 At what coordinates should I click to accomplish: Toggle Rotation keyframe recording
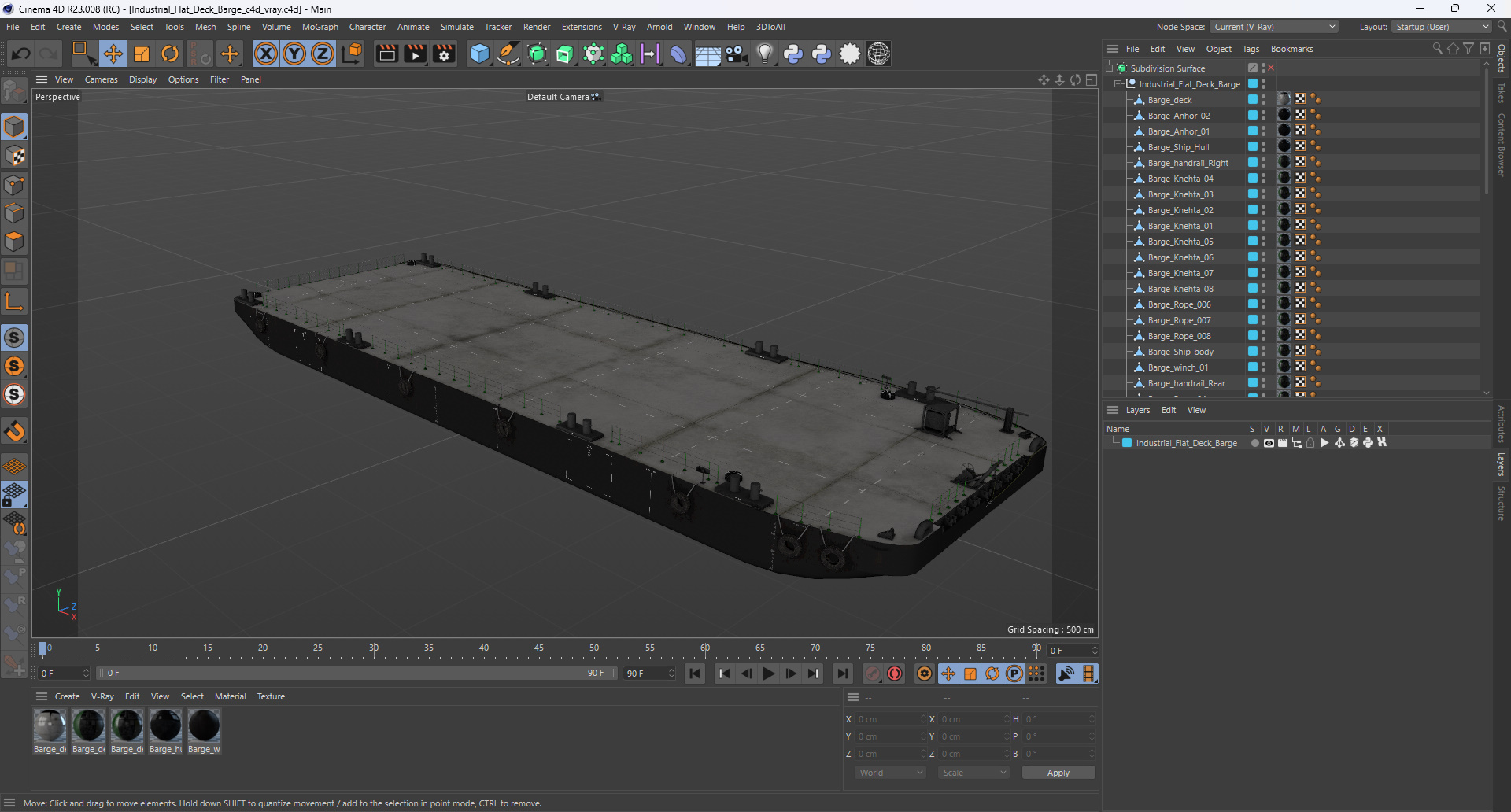[x=992, y=674]
